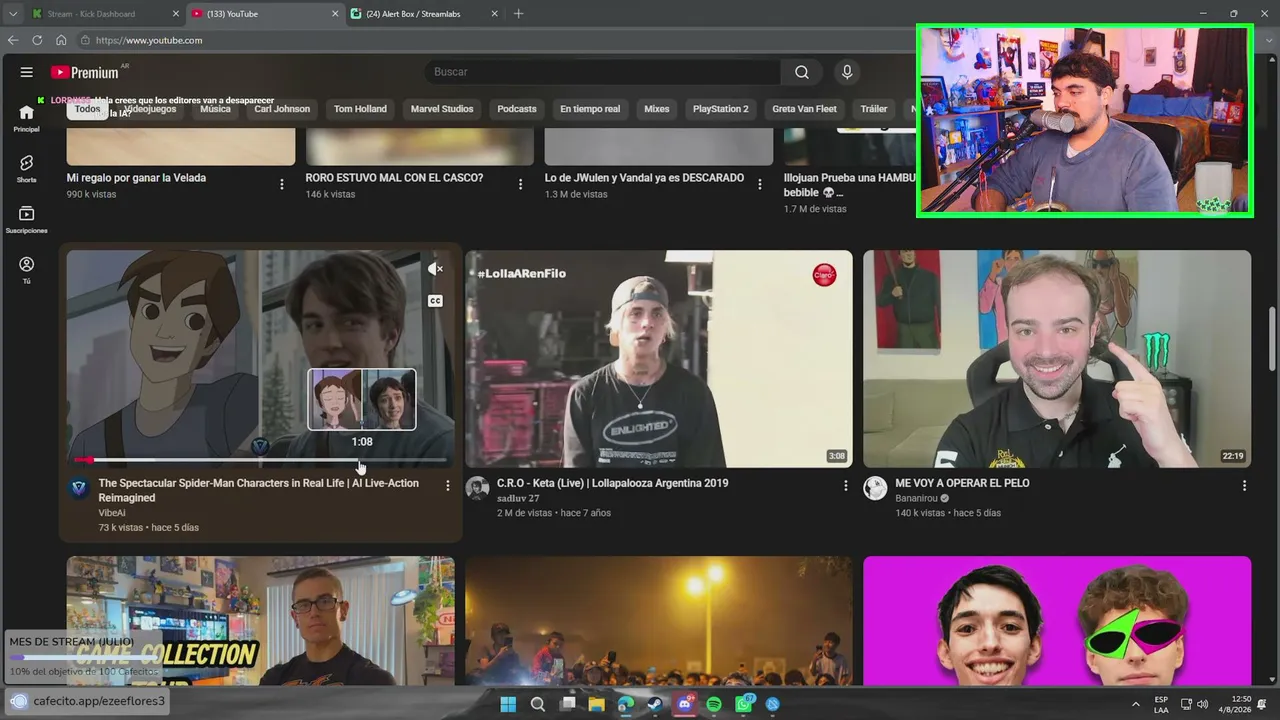1280x720 pixels.
Task: Show hidden system tray icons
Action: [x=1135, y=704]
